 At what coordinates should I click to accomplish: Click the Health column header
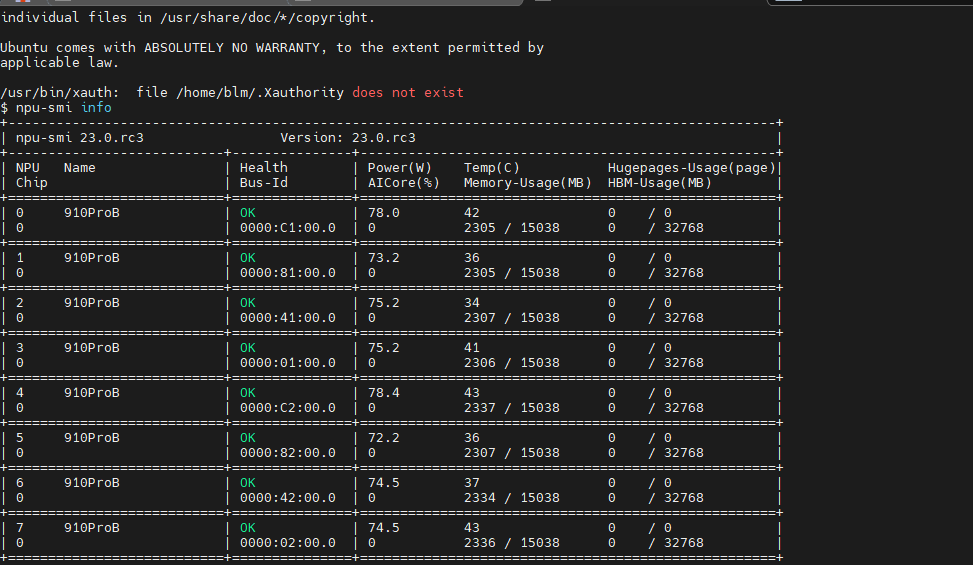[264, 167]
